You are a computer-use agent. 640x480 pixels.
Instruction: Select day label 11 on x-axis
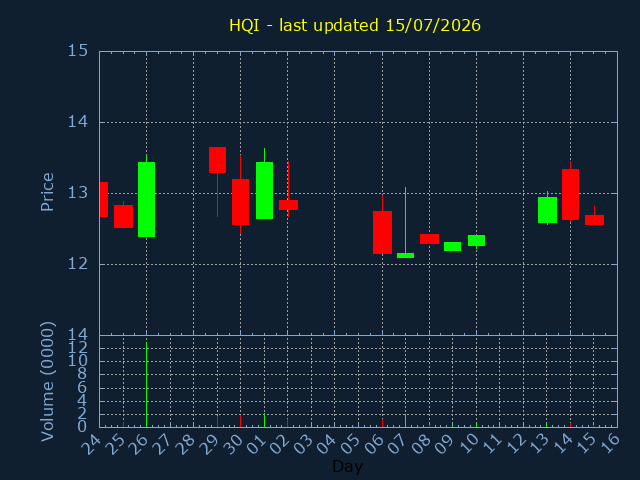pyautogui.click(x=493, y=444)
